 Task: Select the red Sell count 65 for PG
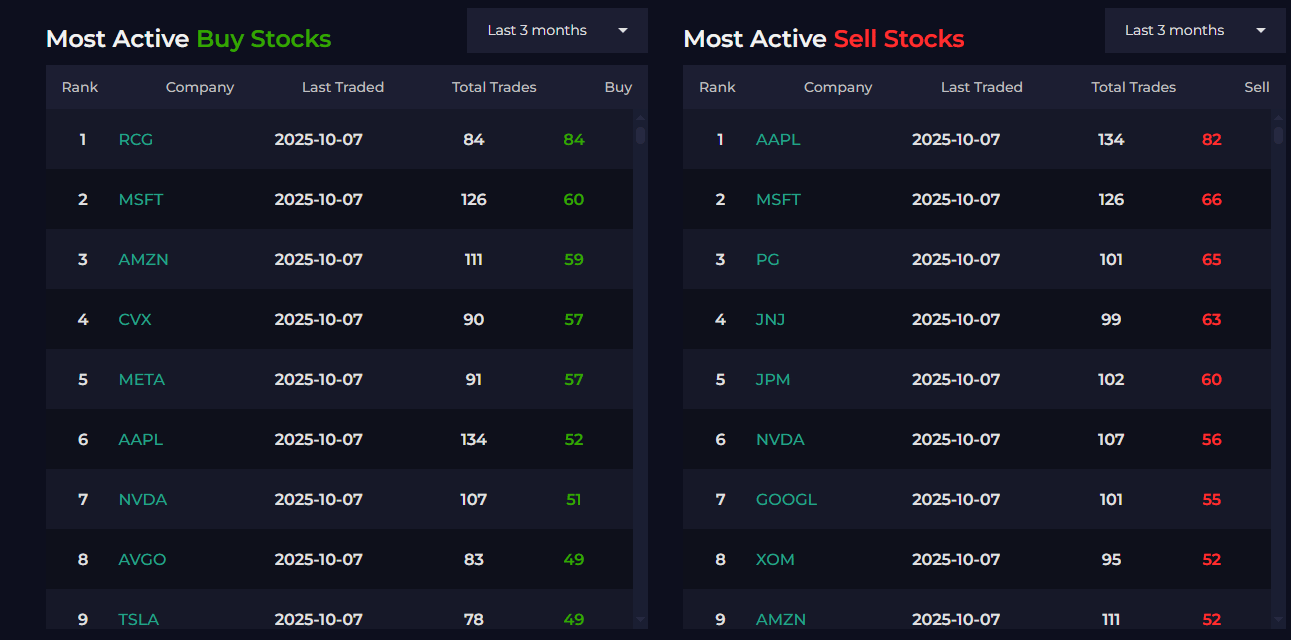1212,259
